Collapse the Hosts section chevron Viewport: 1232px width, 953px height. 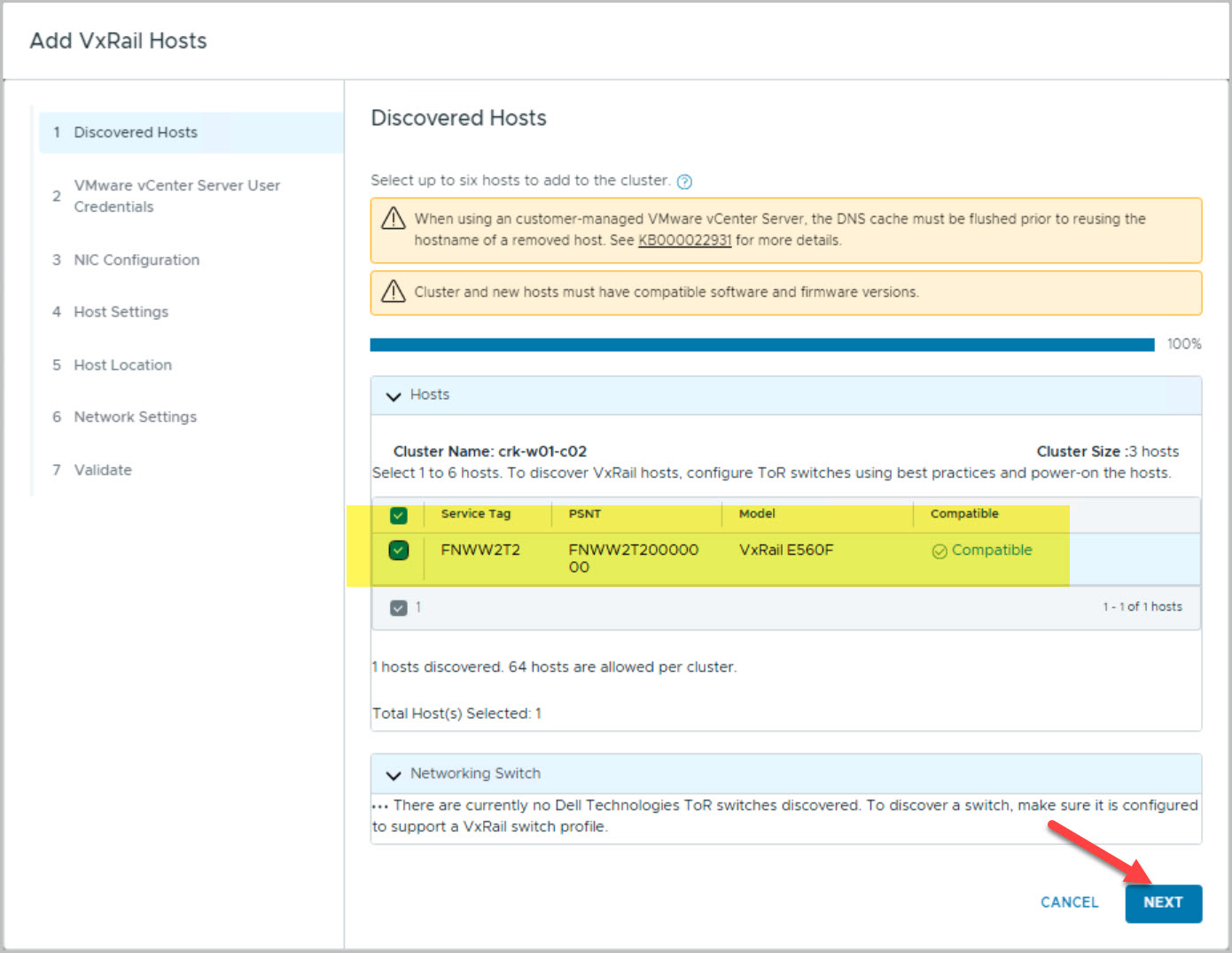(x=394, y=396)
